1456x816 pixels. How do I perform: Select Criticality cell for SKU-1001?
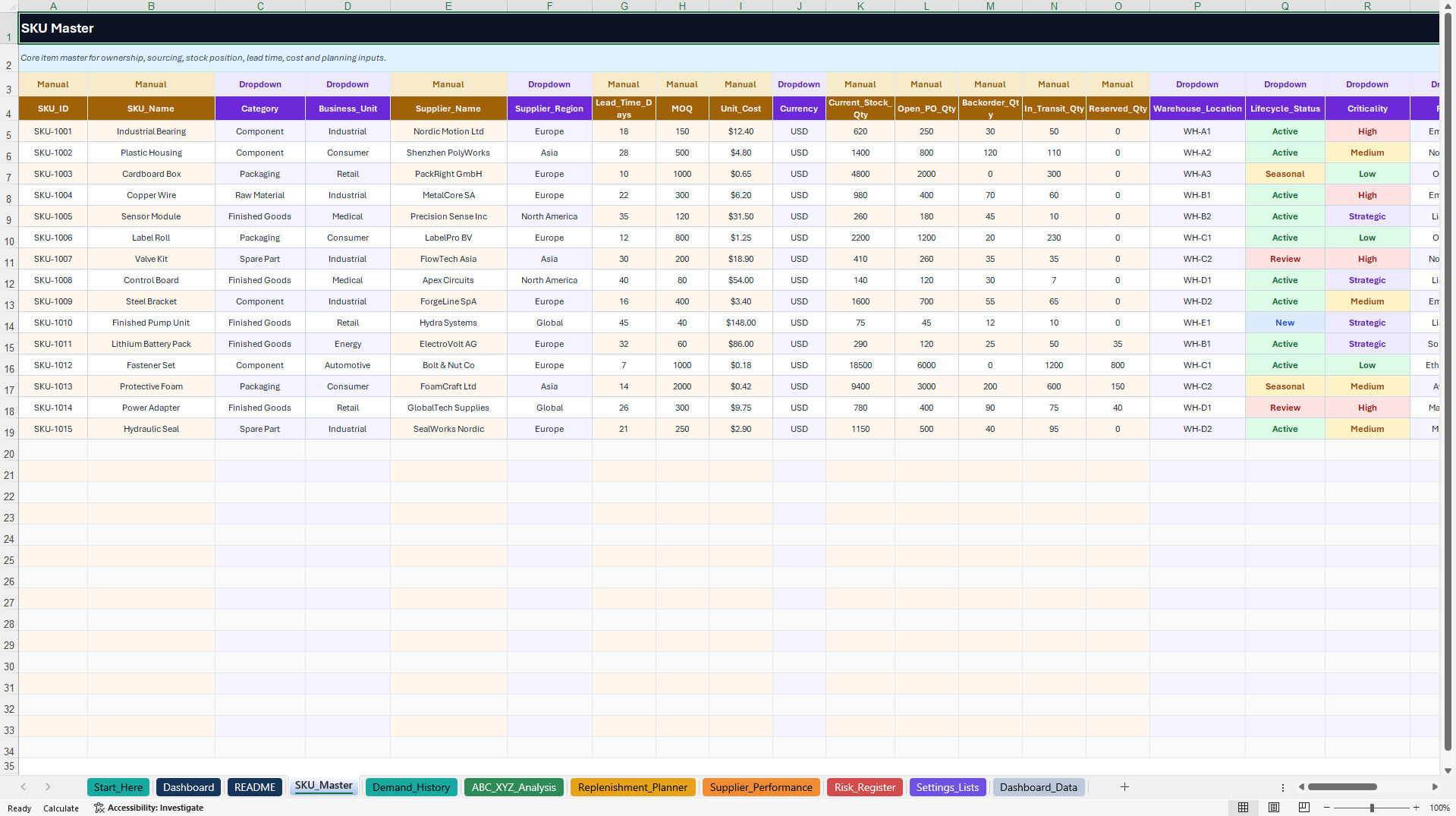[1367, 131]
